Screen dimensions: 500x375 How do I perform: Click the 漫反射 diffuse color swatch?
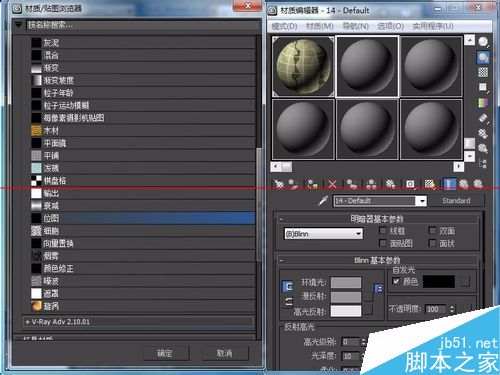[x=346, y=297]
